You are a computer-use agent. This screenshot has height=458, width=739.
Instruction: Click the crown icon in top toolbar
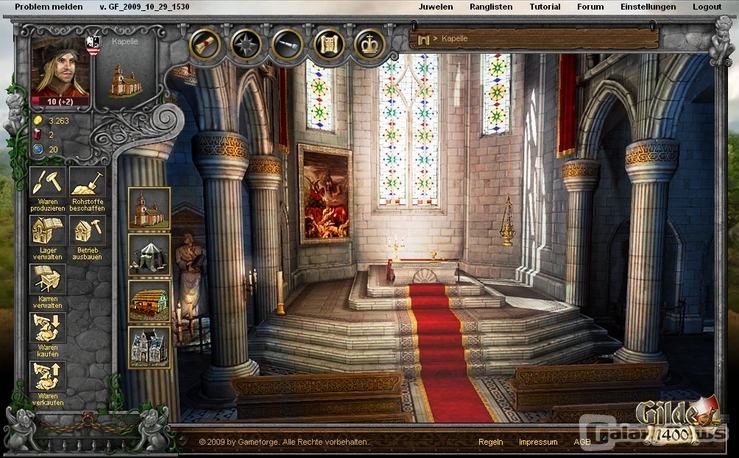click(x=369, y=44)
